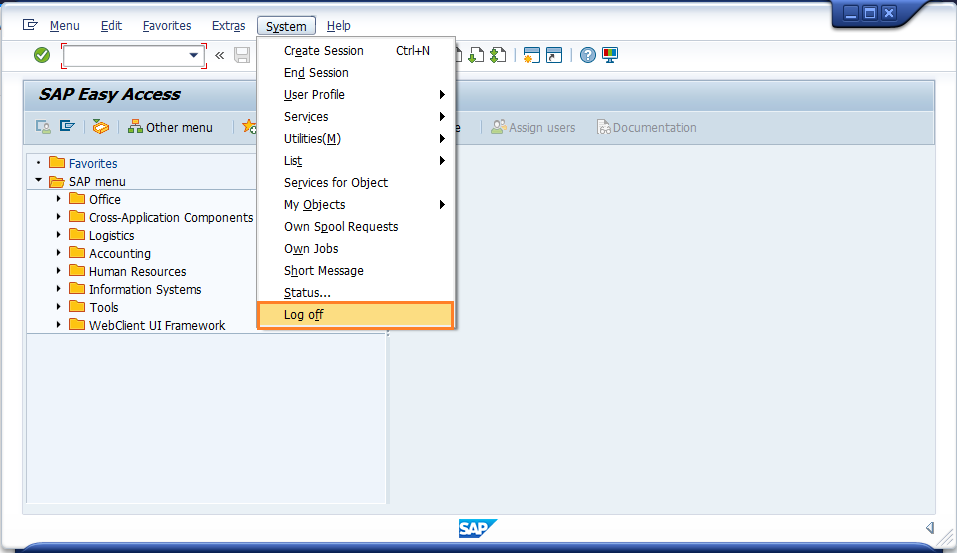Open the Menu item in menu bar
The height and width of the screenshot is (553, 957).
pos(65,26)
